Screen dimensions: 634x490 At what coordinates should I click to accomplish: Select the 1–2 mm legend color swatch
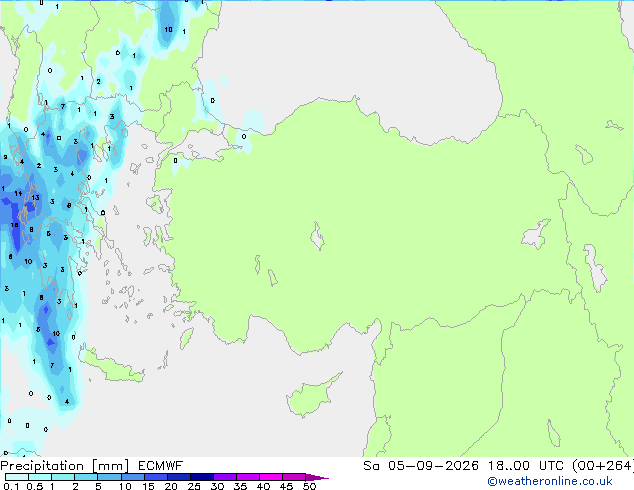(63, 477)
